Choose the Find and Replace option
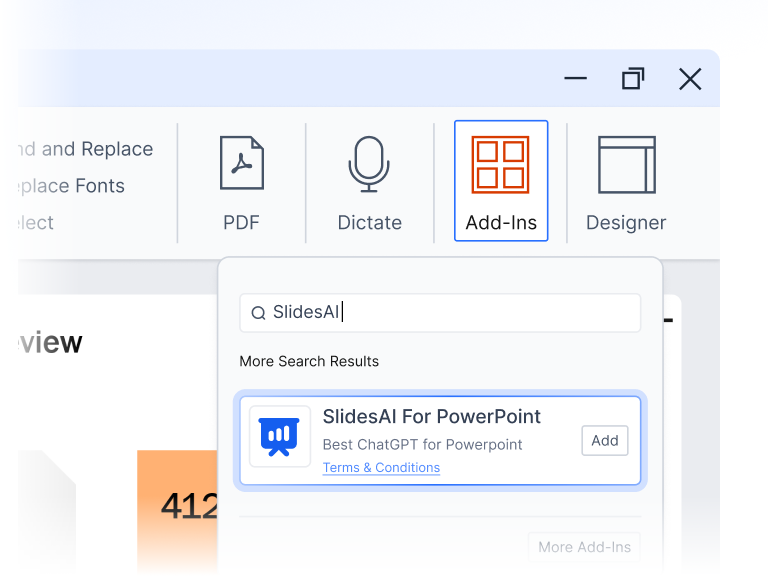This screenshot has height=576, width=768. [x=85, y=149]
